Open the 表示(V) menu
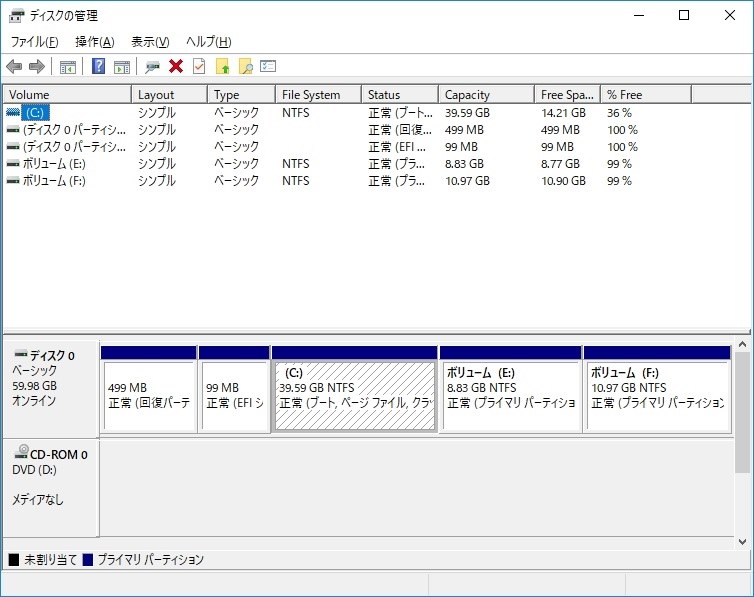The width and height of the screenshot is (754, 597). 151,42
